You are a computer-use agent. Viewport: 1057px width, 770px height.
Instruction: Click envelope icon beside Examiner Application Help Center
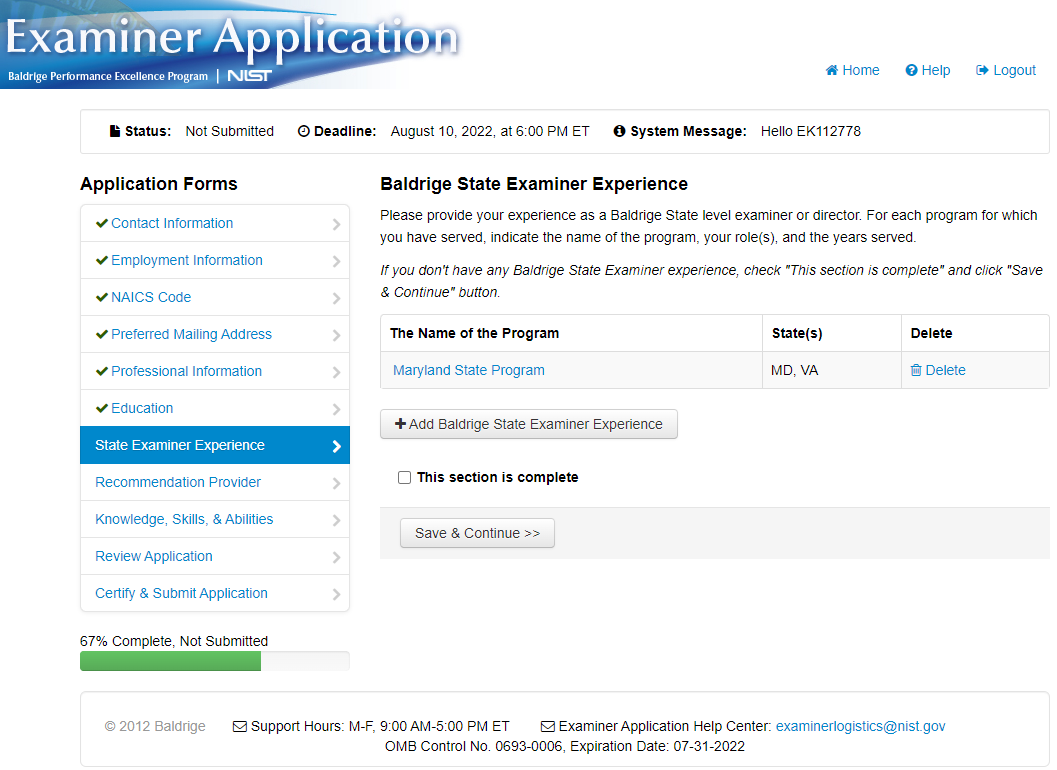click(x=548, y=727)
